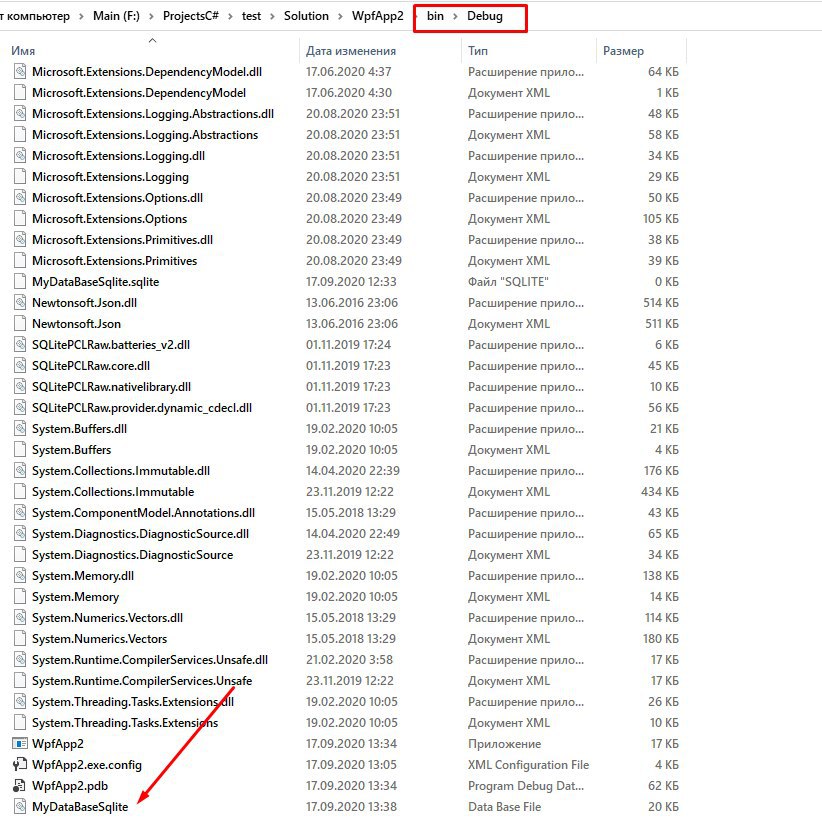Click Debug folder in breadcrumb path
Screen dimensions: 822x819
[x=485, y=16]
